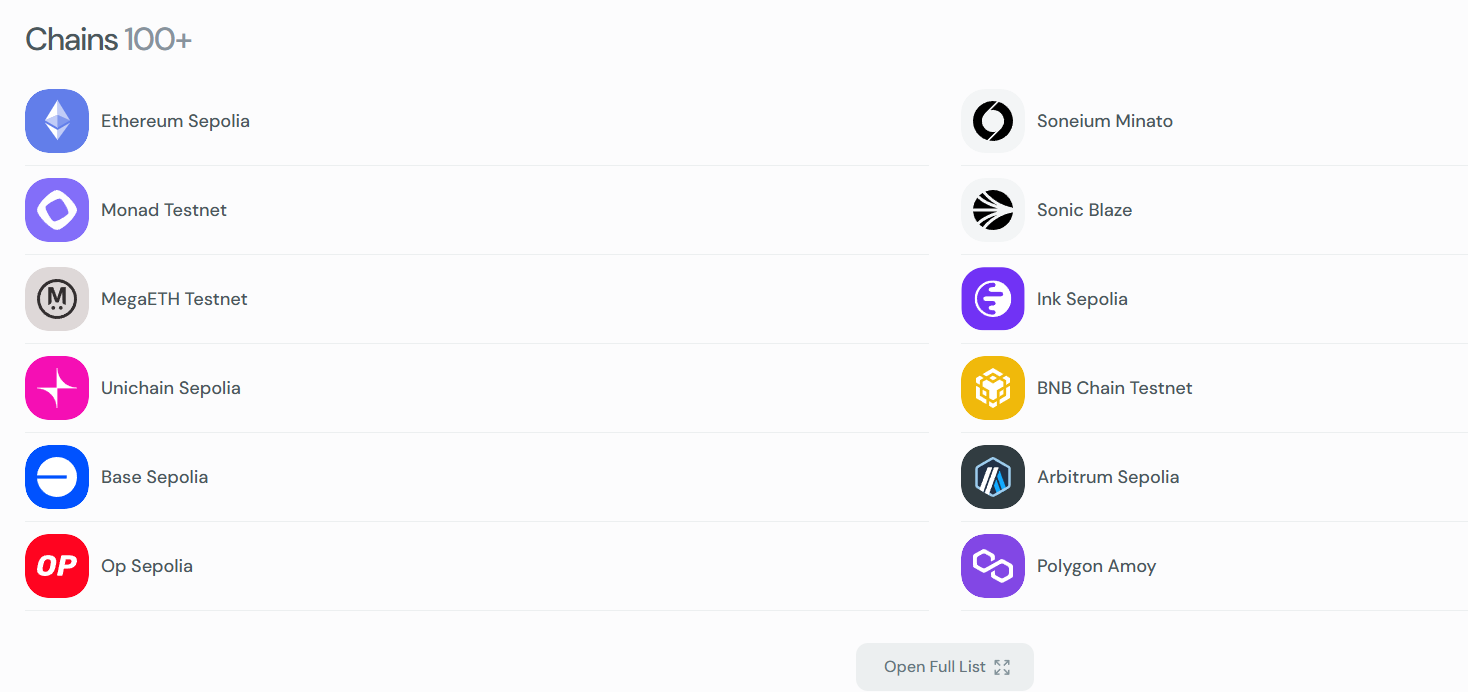Select the Arbitrum Sepolia logo icon
This screenshot has width=1468, height=692.
click(993, 477)
